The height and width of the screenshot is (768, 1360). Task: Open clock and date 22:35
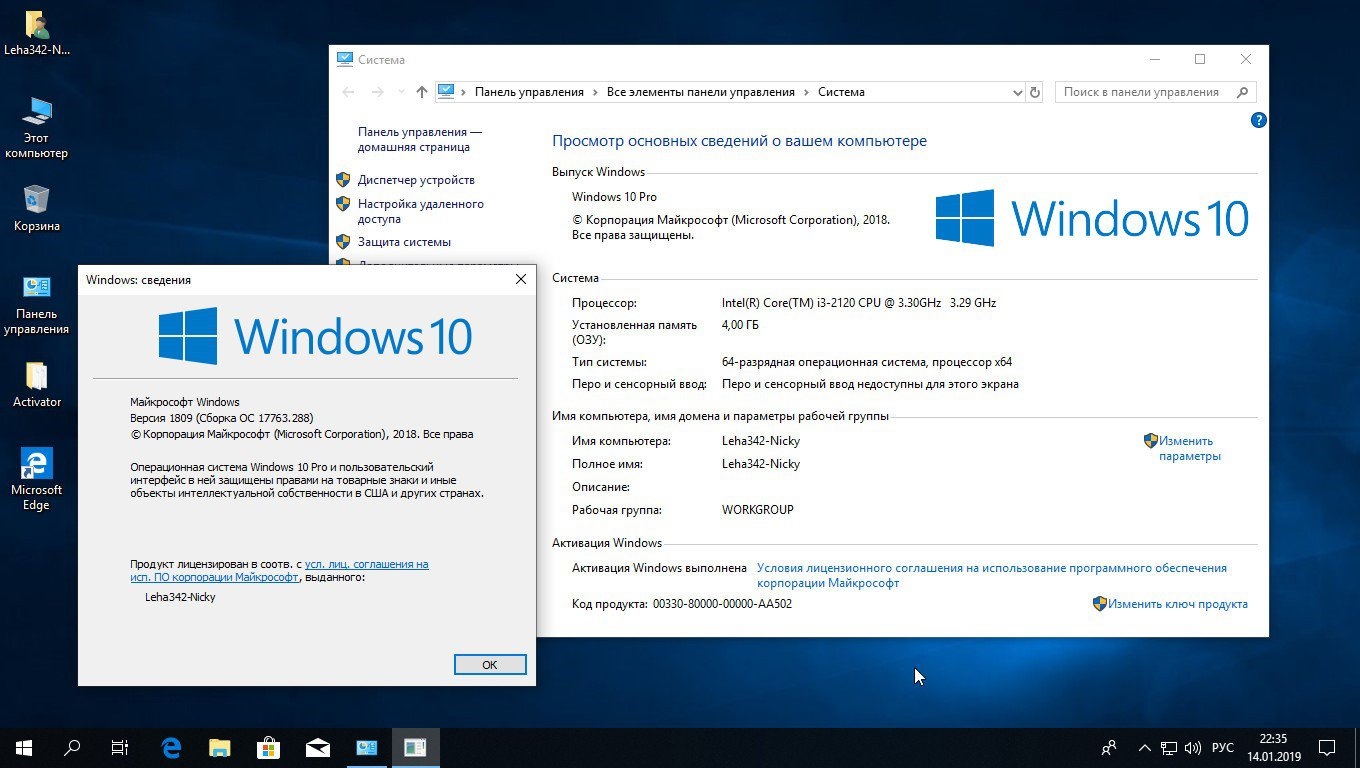pyautogui.click(x=1273, y=747)
